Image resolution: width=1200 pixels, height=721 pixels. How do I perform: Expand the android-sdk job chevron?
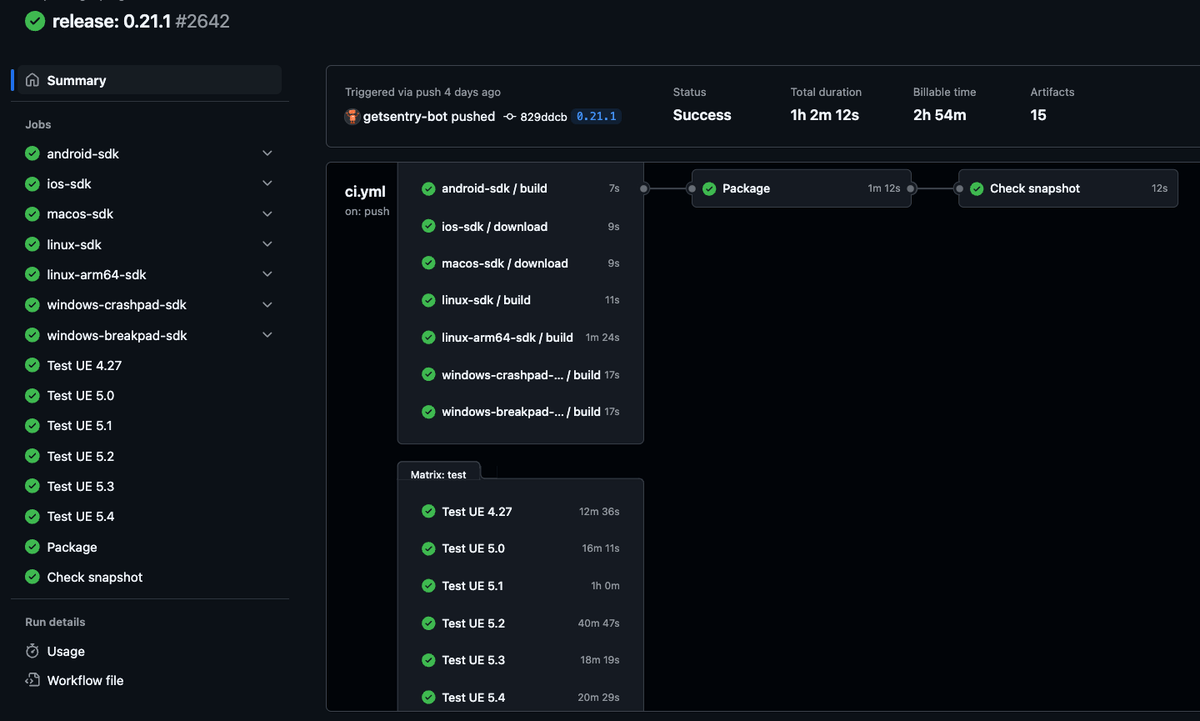click(267, 154)
